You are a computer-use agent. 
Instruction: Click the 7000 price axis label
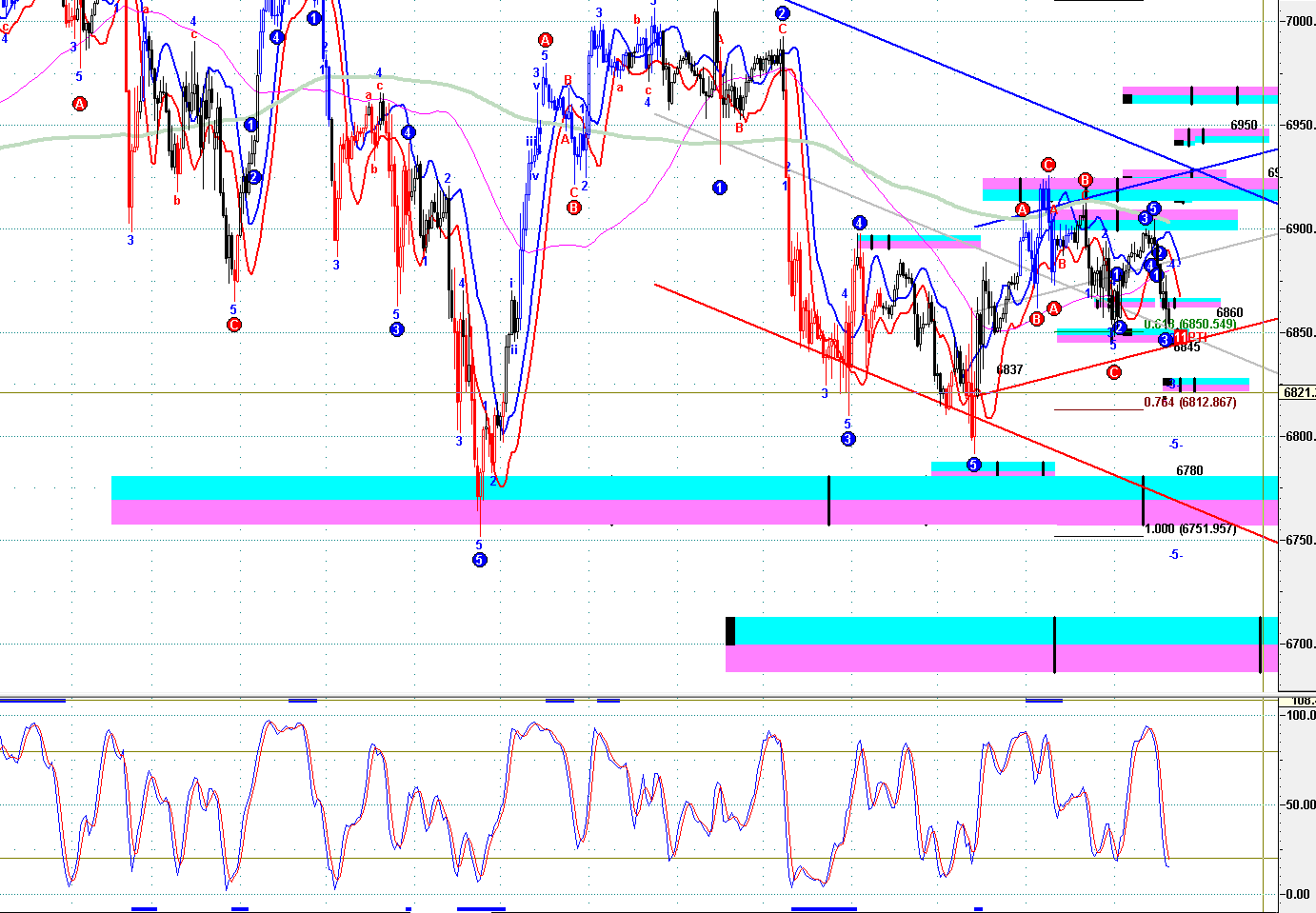coord(1299,21)
